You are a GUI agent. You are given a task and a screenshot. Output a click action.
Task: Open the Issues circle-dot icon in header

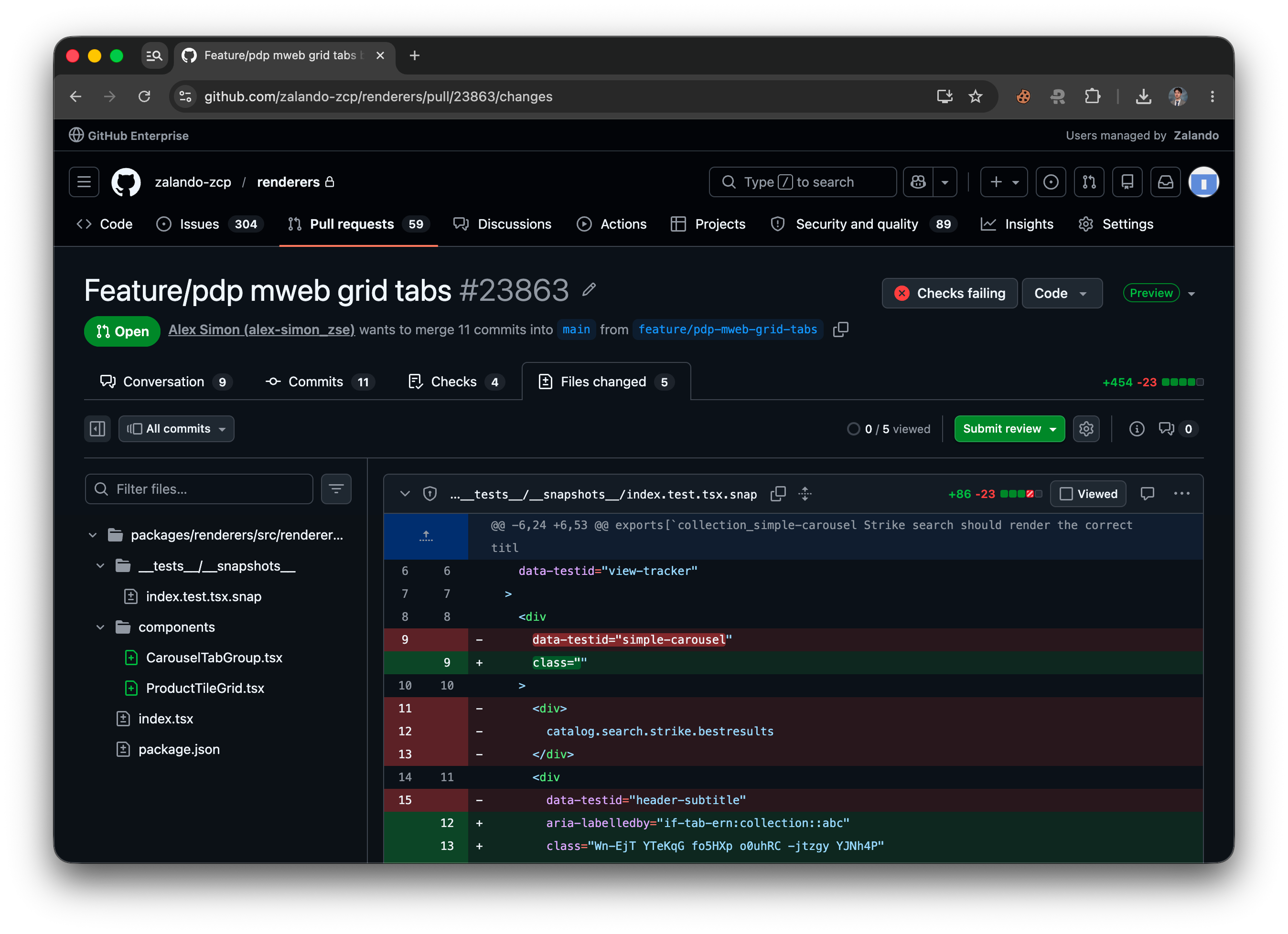tap(1051, 182)
